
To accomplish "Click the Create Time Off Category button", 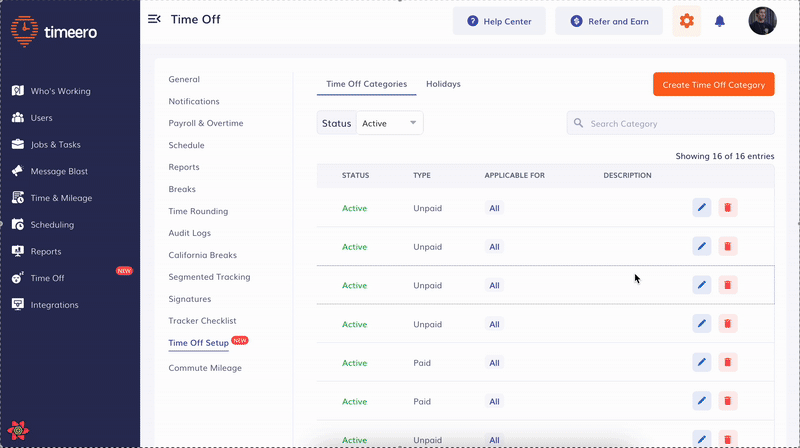I will 713,84.
